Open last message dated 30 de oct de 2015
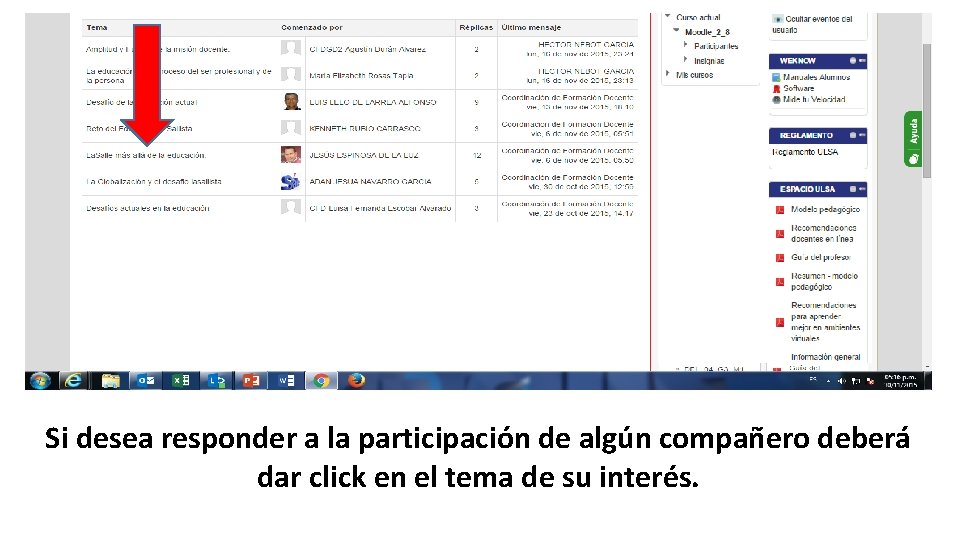 pos(581,187)
